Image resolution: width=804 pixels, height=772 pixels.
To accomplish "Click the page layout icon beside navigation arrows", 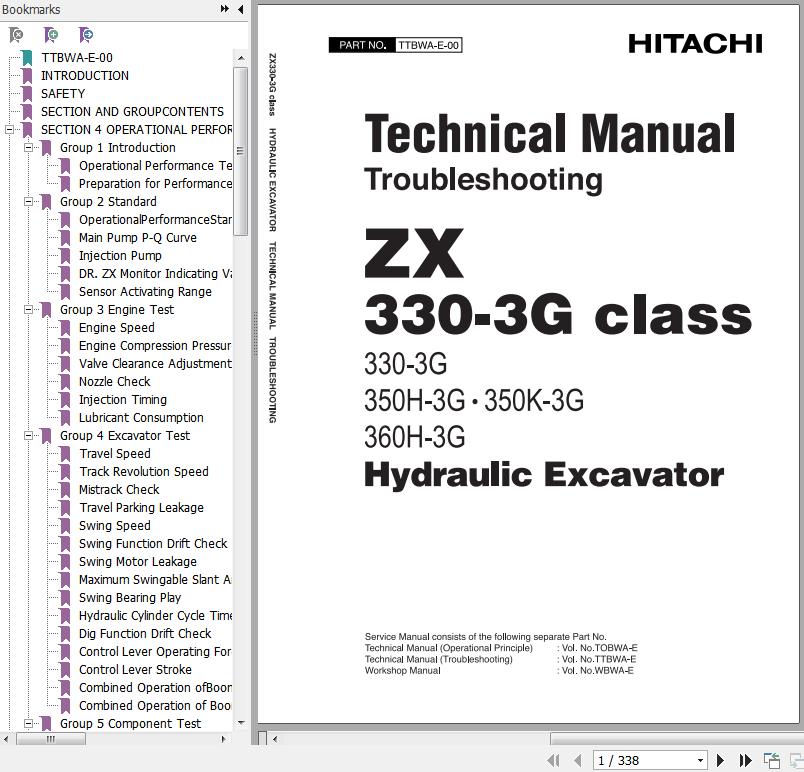I will pos(771,760).
